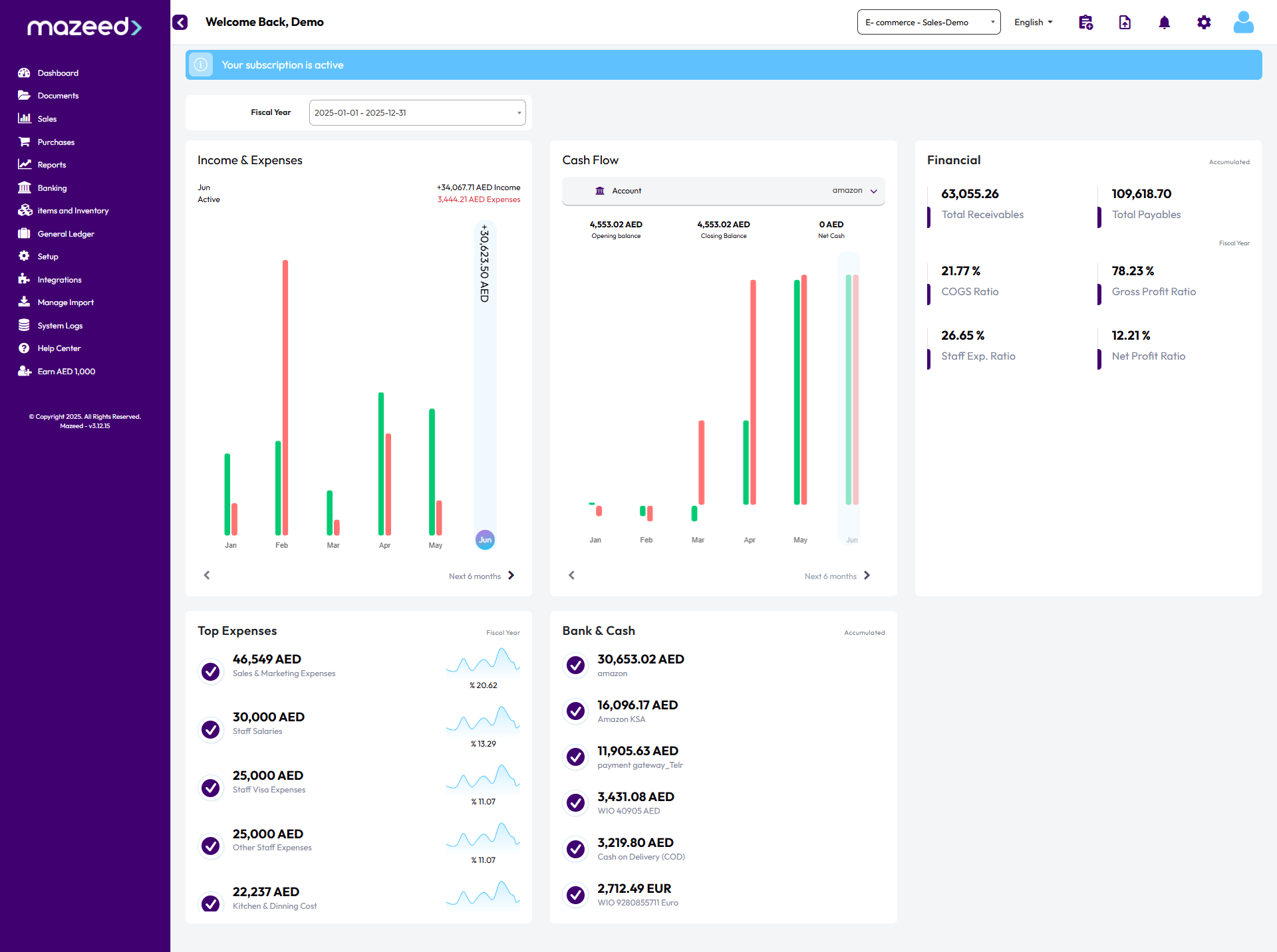Go to General Ledger in sidebar
Screen dimensions: 1277x952
(x=65, y=234)
